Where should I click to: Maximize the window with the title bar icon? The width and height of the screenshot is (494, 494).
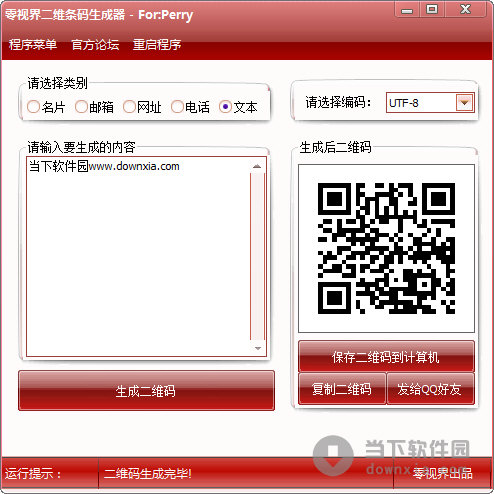tap(432, 9)
